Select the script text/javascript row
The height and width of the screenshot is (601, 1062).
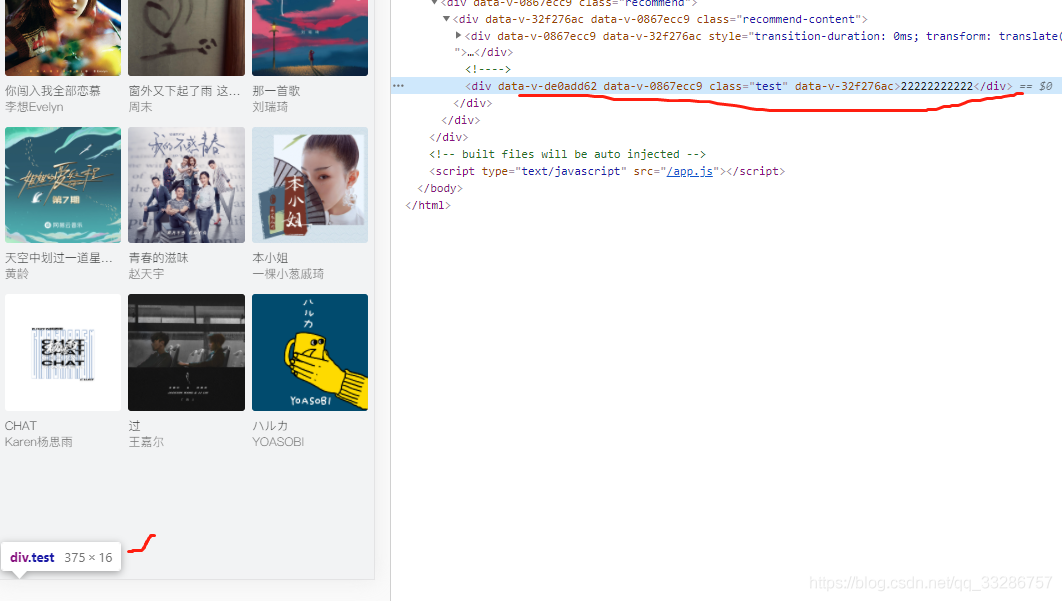coord(607,171)
